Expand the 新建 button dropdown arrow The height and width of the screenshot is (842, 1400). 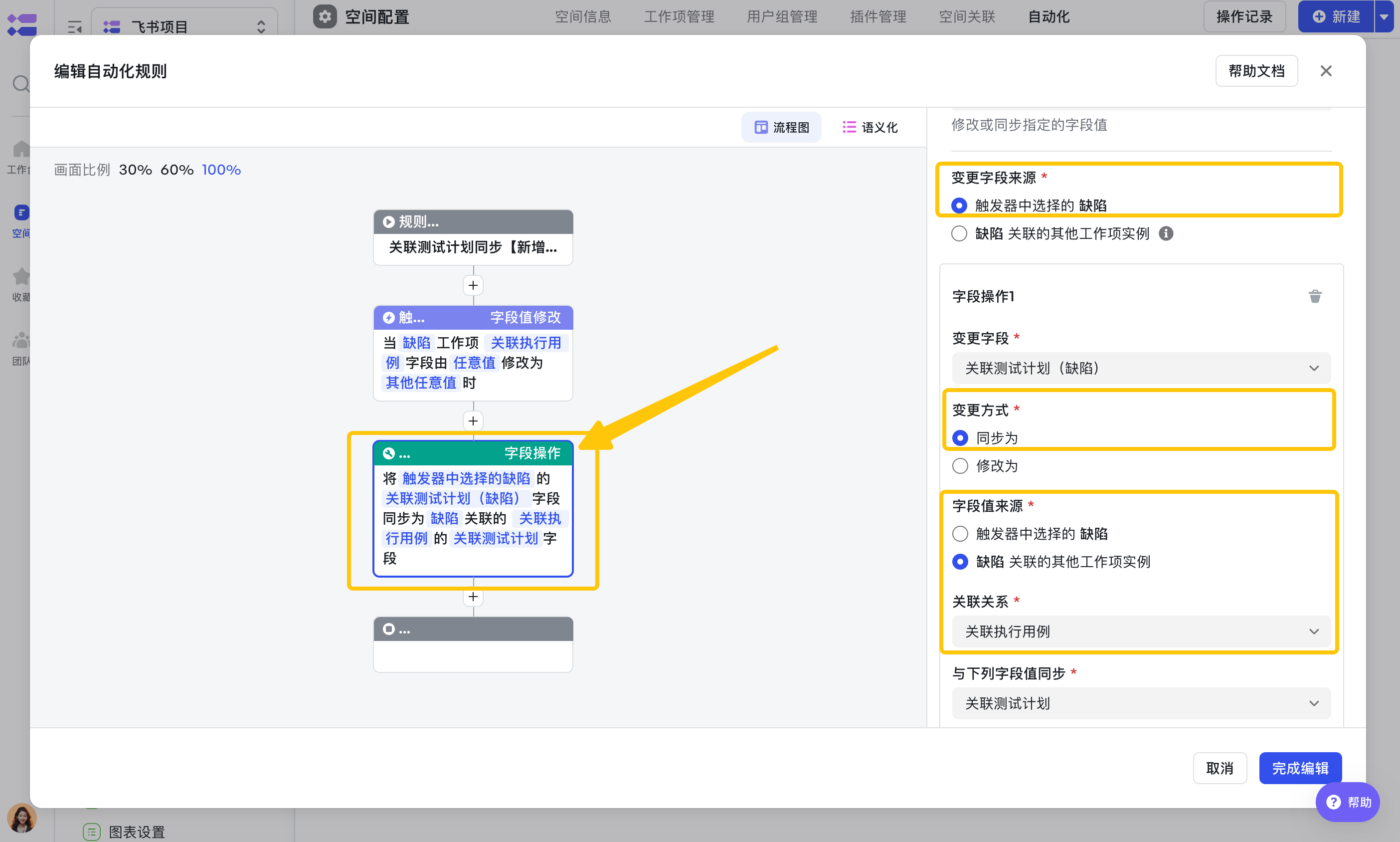(x=1384, y=16)
